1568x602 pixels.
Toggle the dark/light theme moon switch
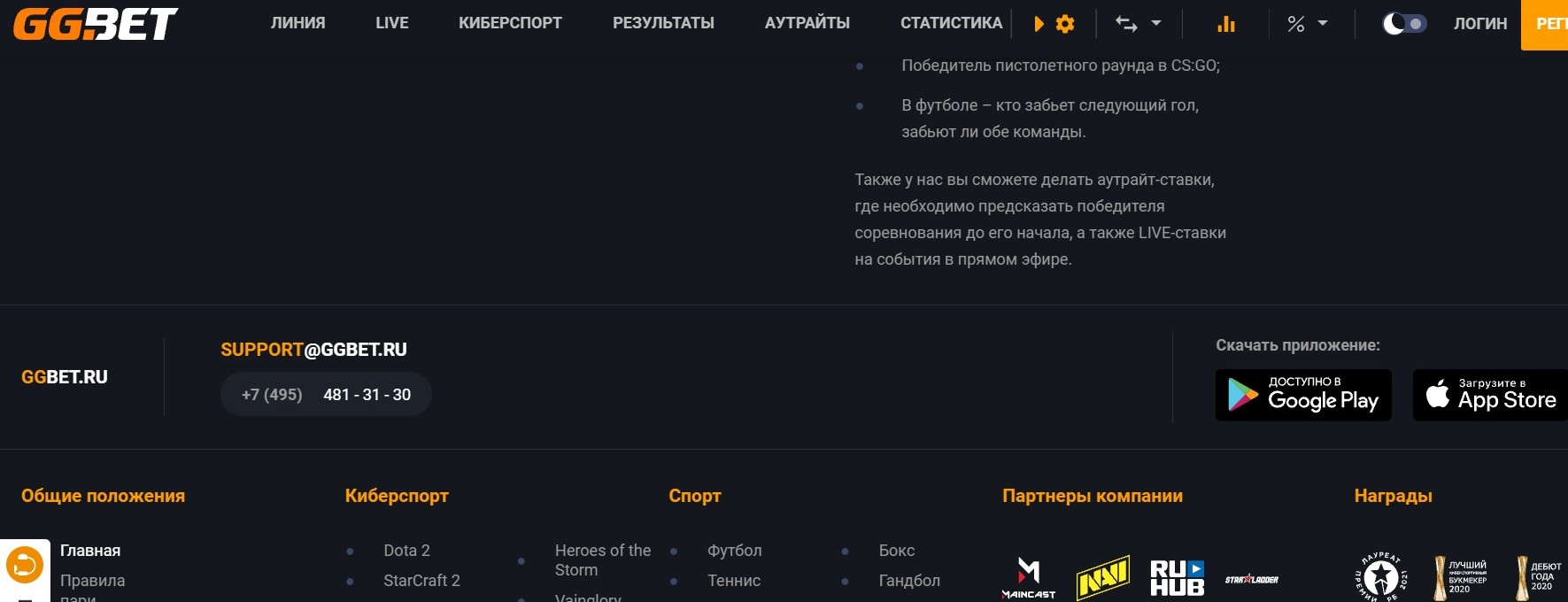pyautogui.click(x=1404, y=24)
